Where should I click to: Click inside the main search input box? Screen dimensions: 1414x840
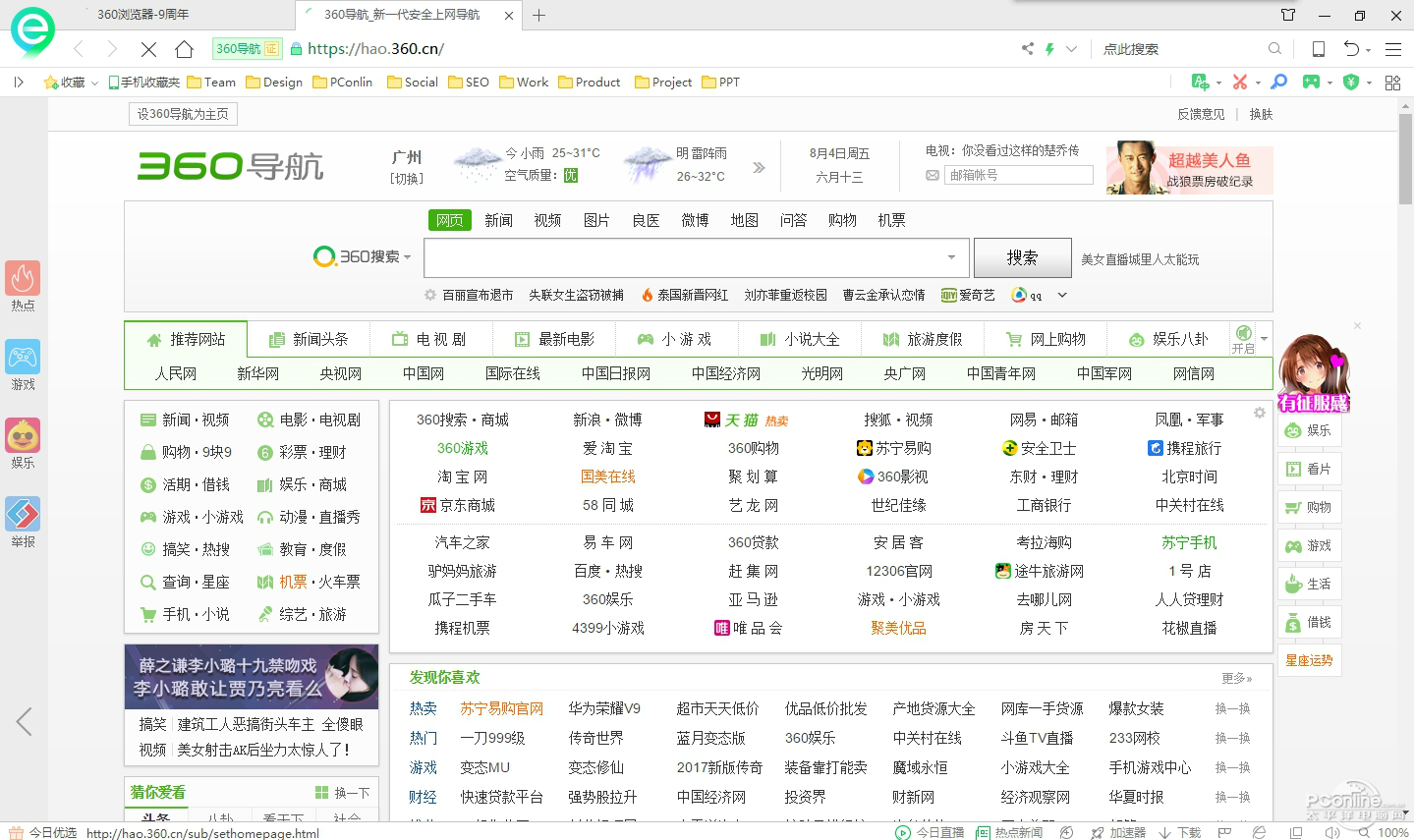[x=688, y=257]
